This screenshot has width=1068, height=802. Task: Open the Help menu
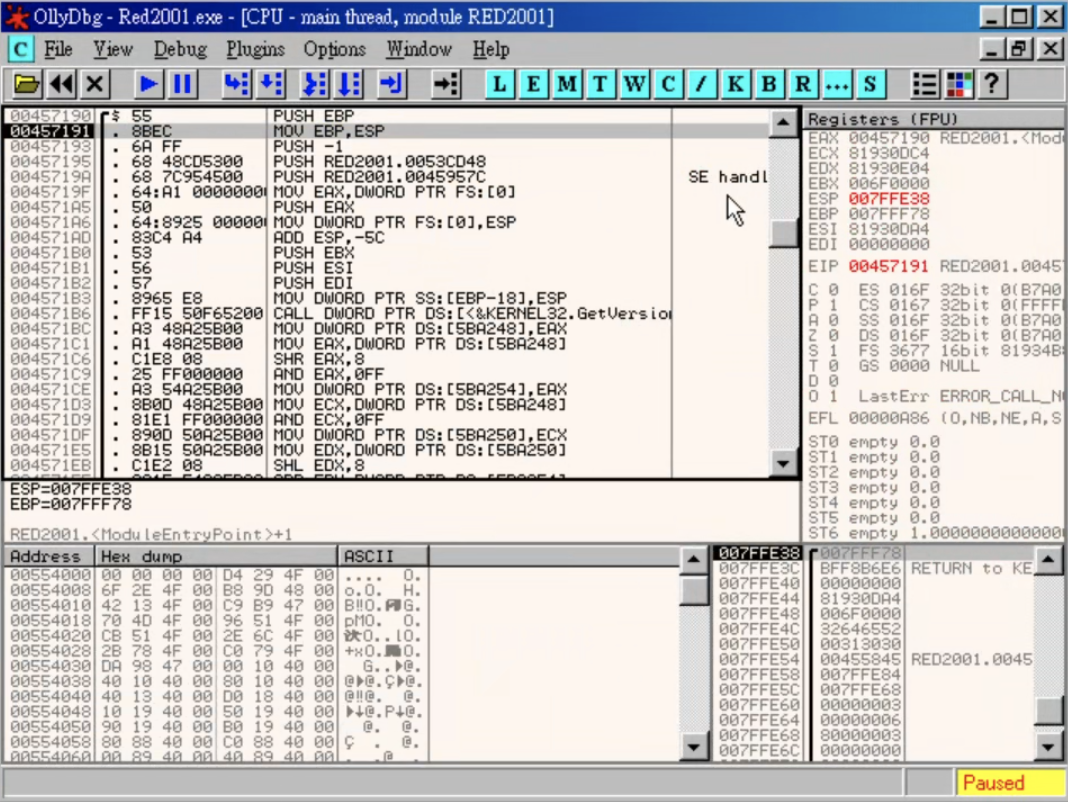pyautogui.click(x=491, y=49)
